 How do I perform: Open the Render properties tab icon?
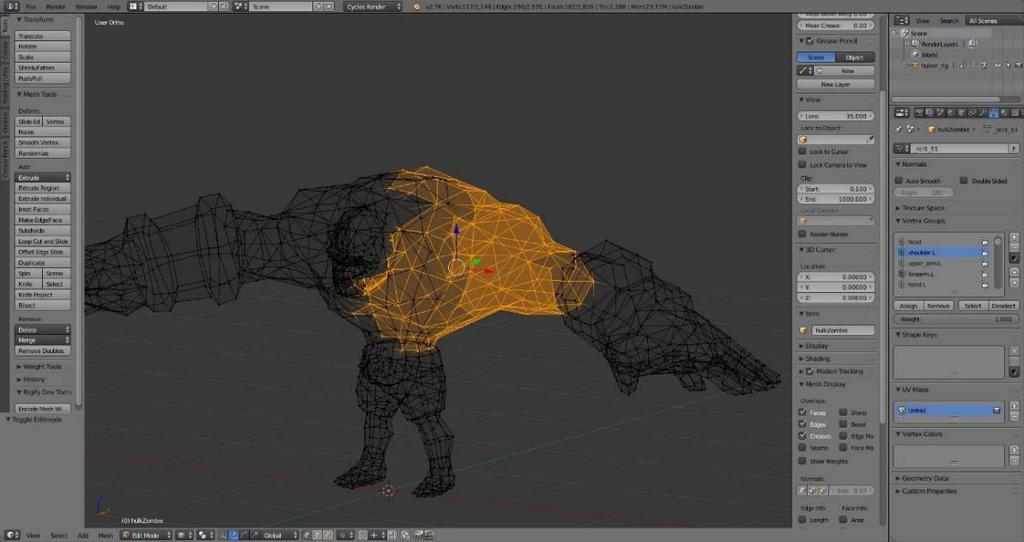tap(919, 113)
